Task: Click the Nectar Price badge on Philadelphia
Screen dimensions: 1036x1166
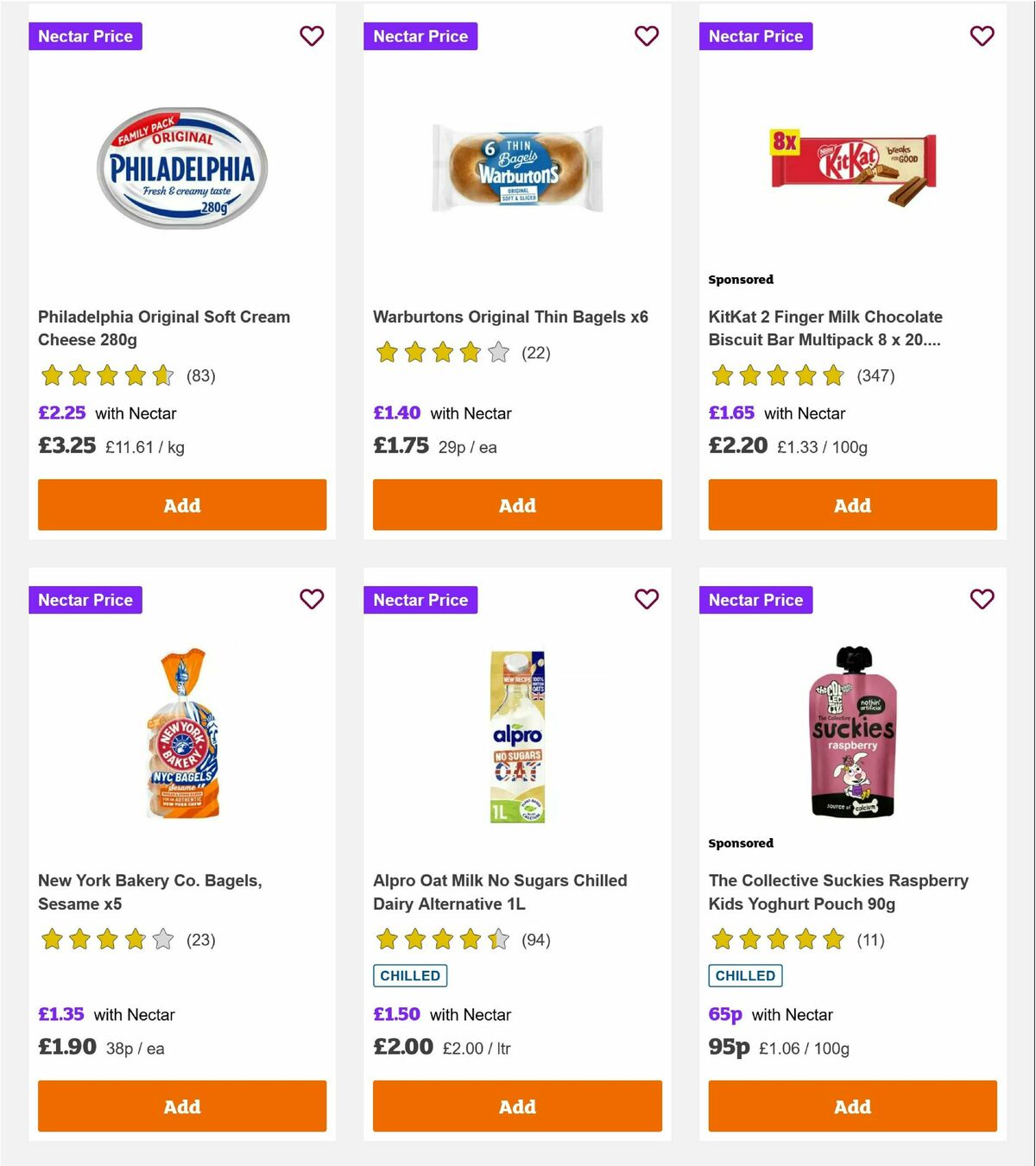Action: pos(85,36)
